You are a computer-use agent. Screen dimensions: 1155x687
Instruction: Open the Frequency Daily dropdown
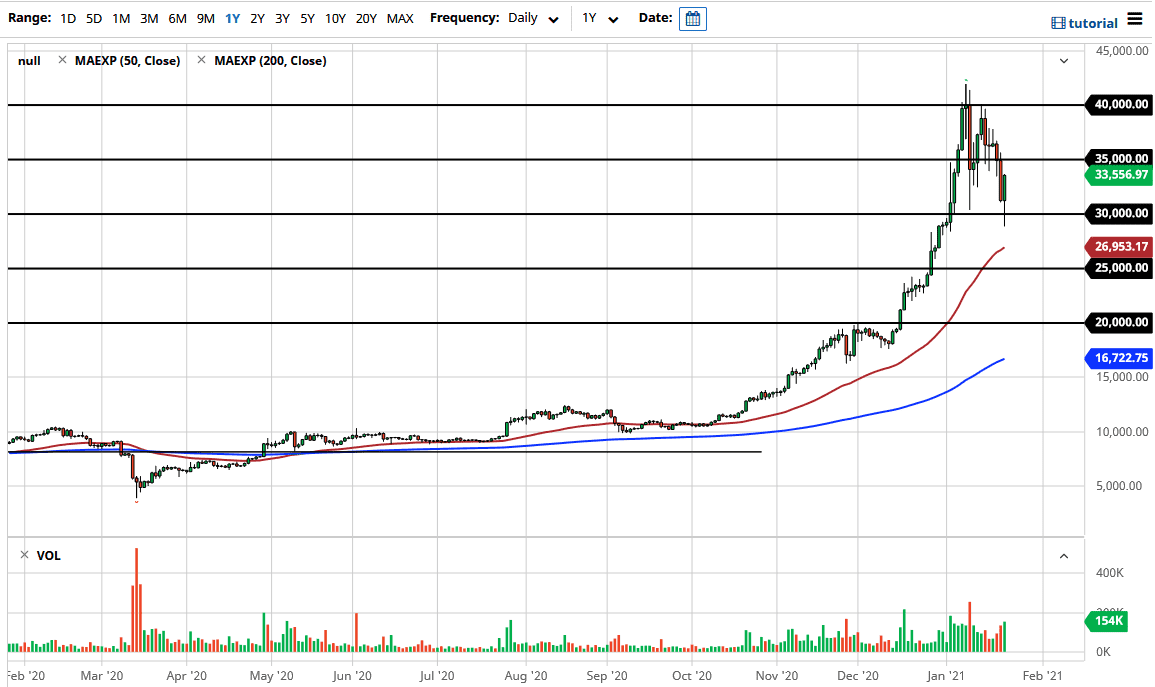click(532, 19)
